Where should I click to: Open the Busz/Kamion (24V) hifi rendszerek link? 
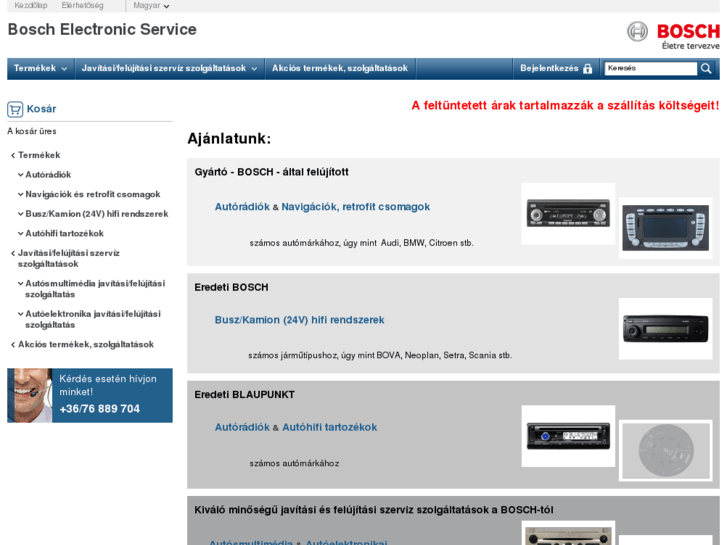click(x=300, y=320)
